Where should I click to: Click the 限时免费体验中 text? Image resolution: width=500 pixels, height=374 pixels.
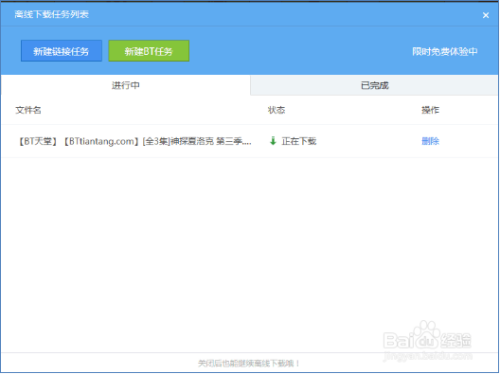point(445,52)
